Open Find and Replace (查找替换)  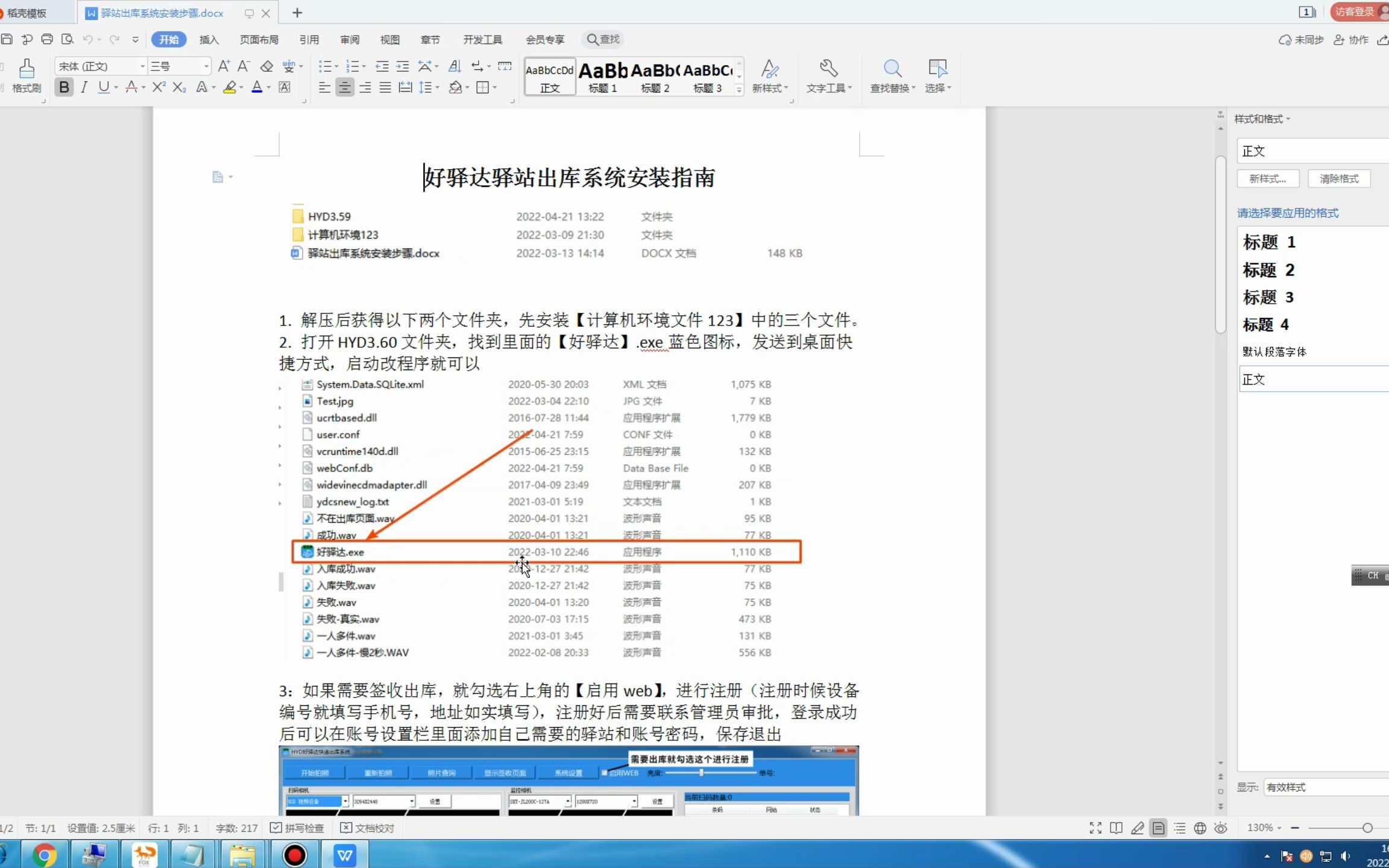pyautogui.click(x=892, y=76)
